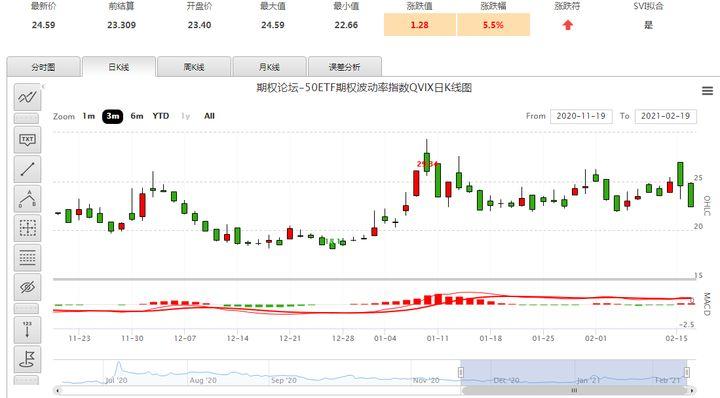Switch to 月K线 tab

pyautogui.click(x=270, y=67)
